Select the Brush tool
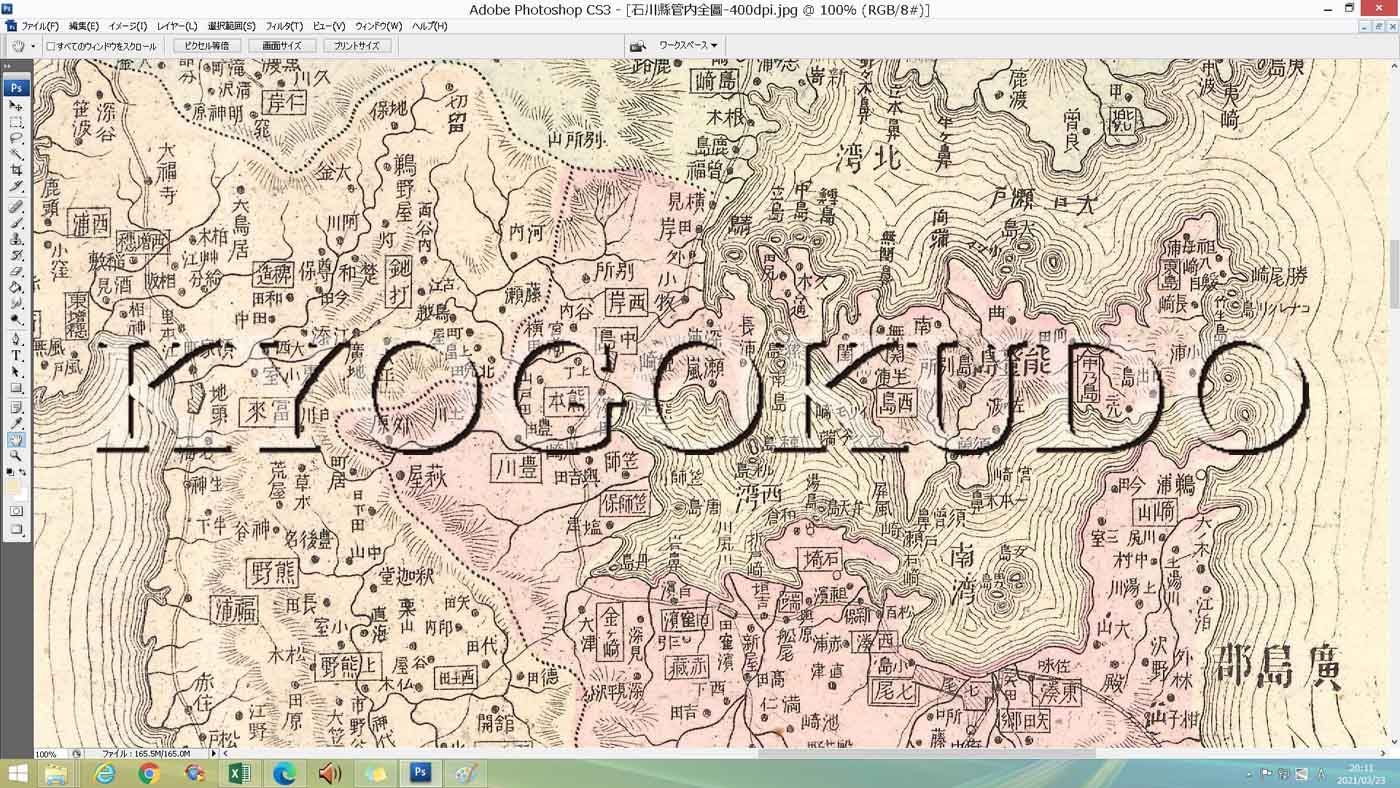 (x=16, y=223)
